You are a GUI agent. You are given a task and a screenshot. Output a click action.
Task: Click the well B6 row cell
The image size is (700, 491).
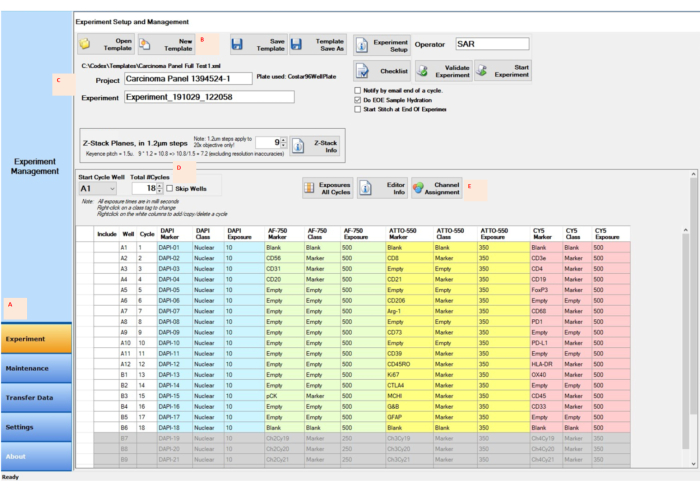(128, 428)
